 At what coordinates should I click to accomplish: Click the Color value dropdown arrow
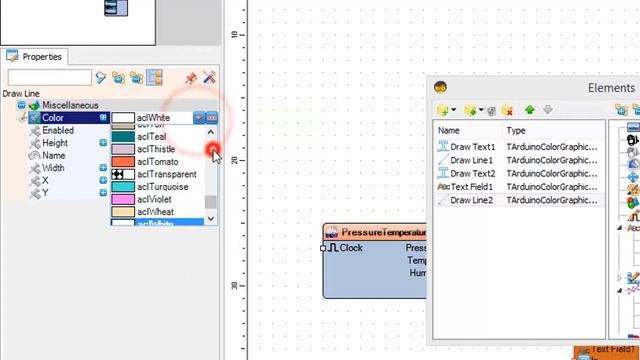(199, 118)
